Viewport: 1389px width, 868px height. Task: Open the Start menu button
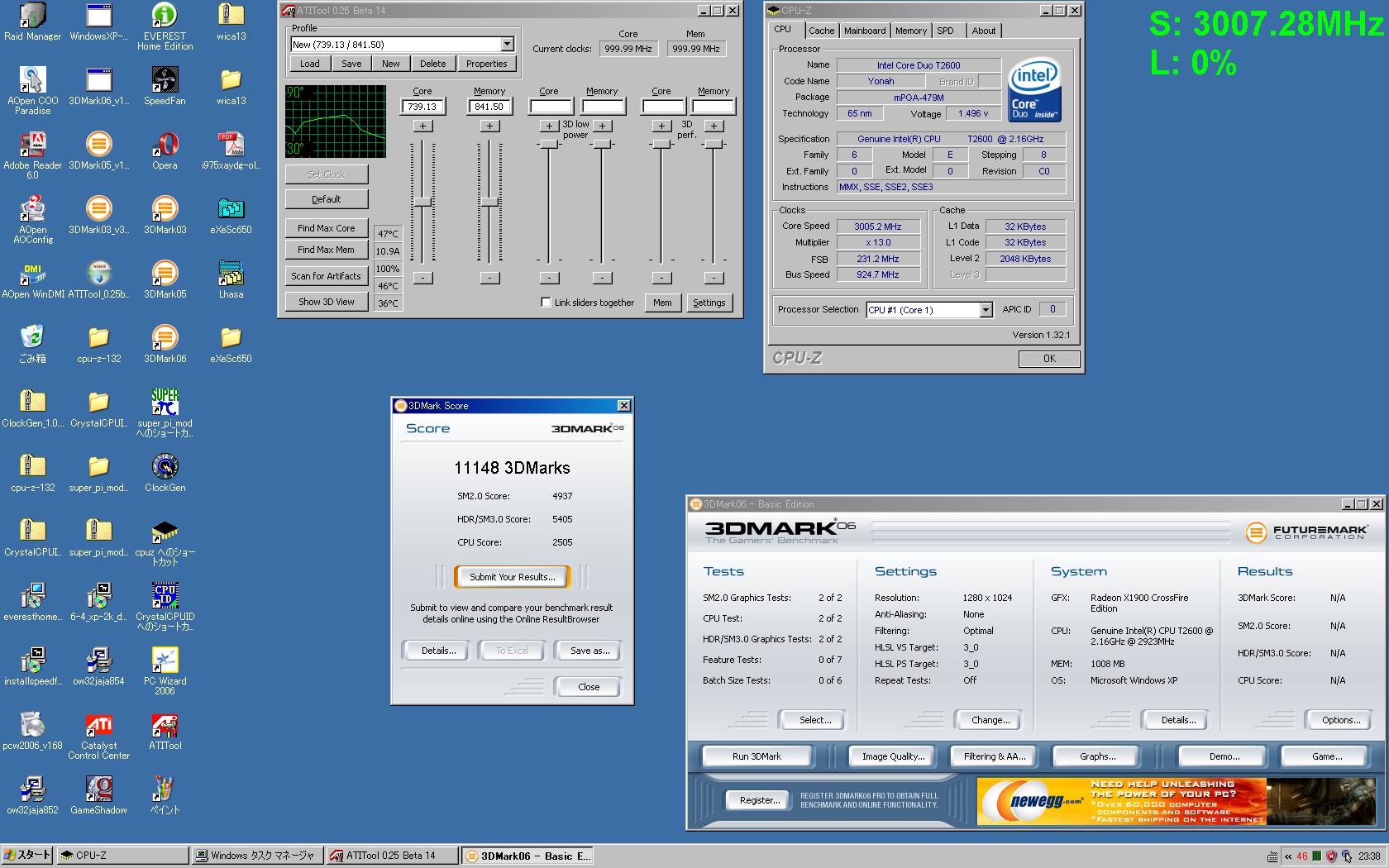click(x=28, y=856)
